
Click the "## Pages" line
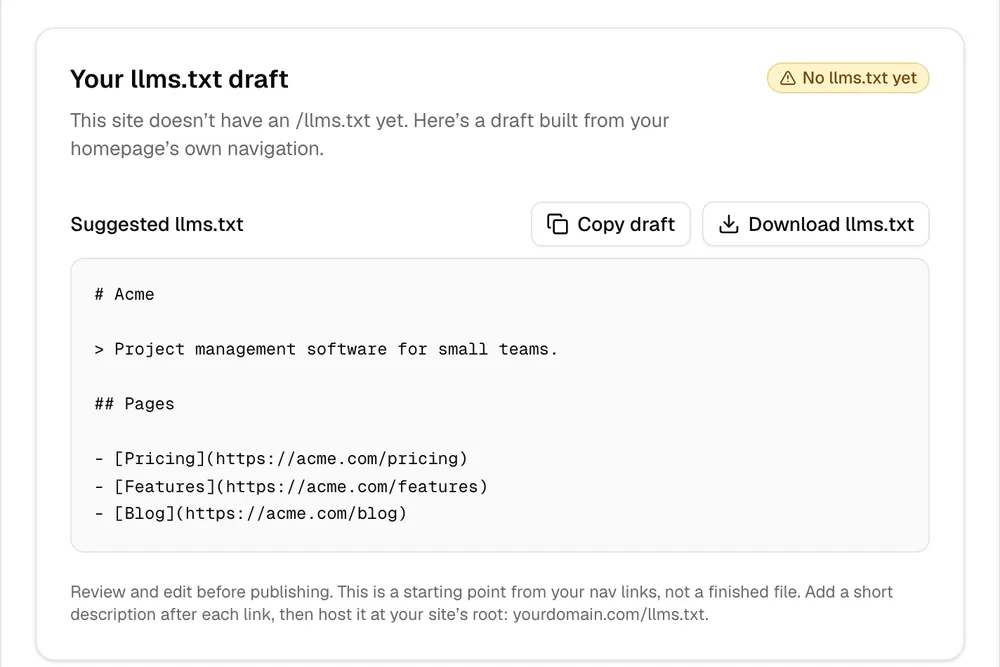tap(134, 404)
